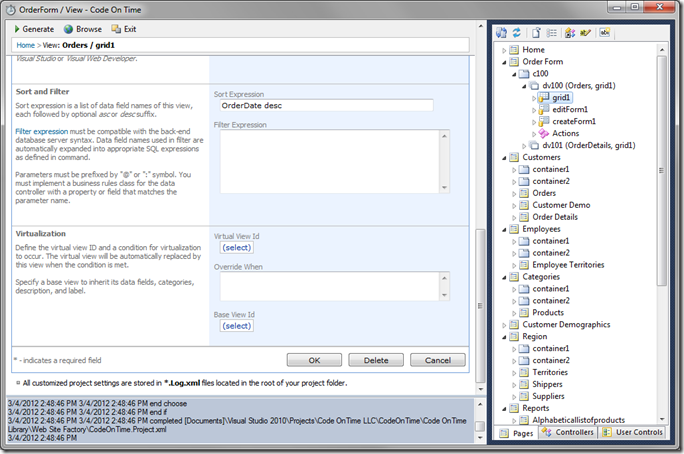The height and width of the screenshot is (454, 684).
Task: Open the Filter expression help link
Action: click(x=41, y=131)
